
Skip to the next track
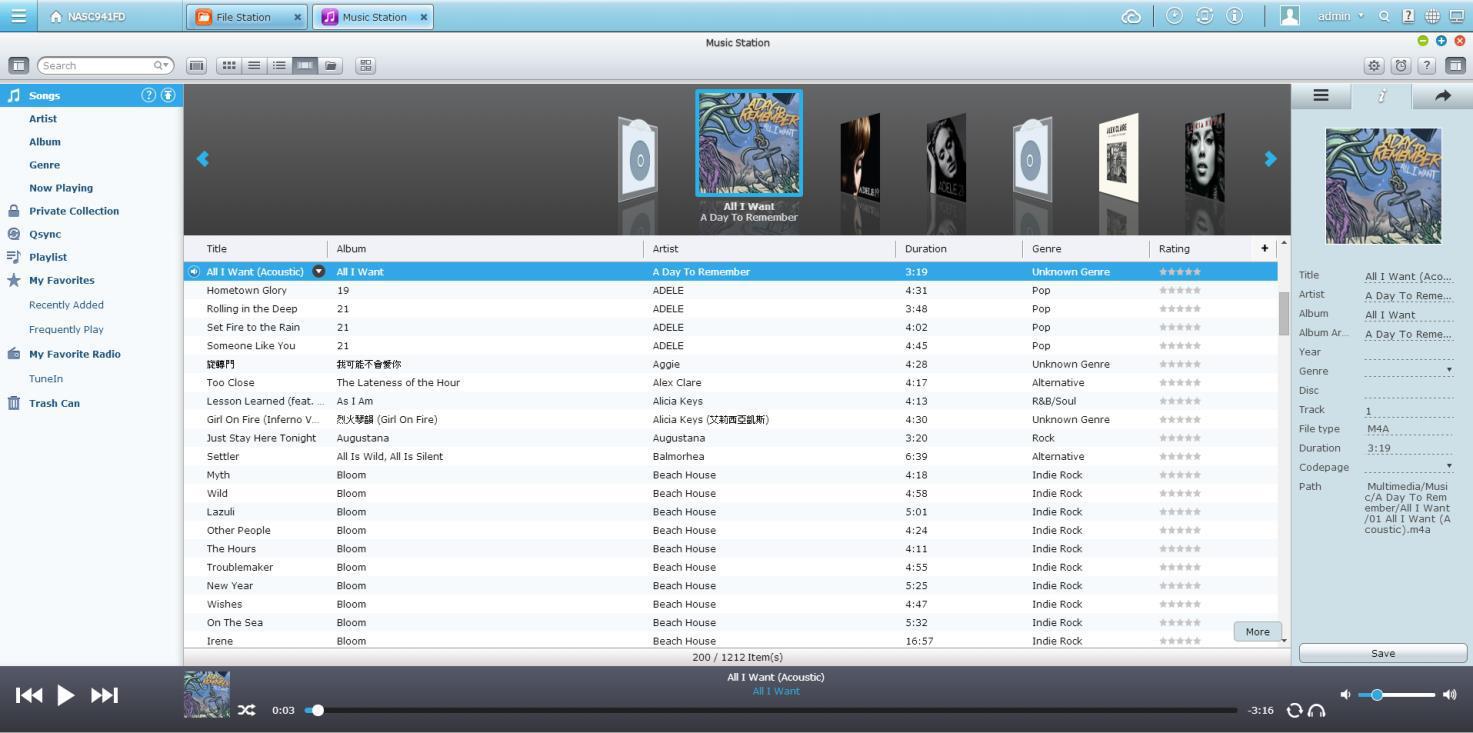(104, 695)
